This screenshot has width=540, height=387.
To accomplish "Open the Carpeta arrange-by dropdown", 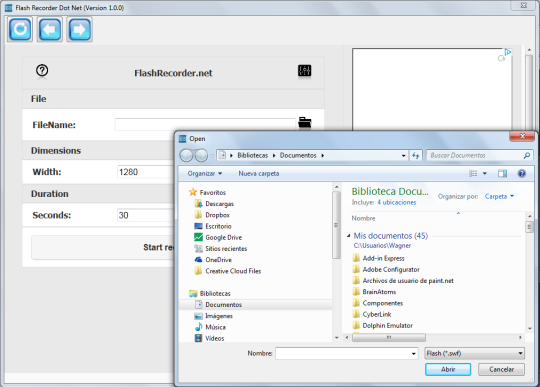I will (499, 196).
